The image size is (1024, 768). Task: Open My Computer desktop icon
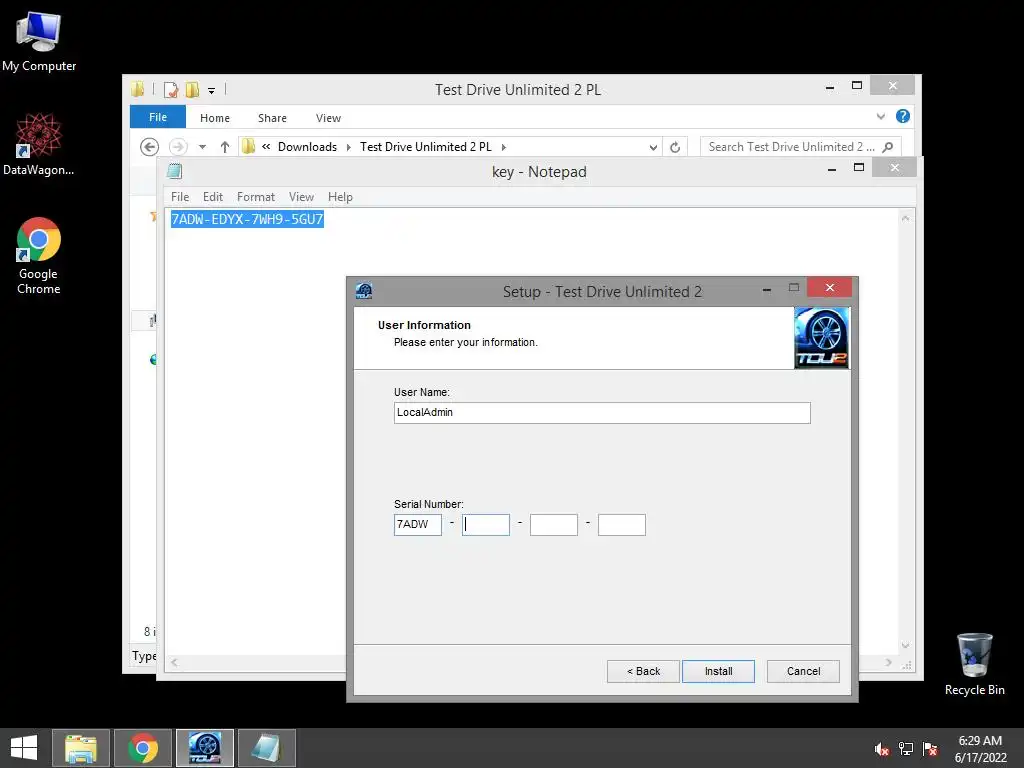click(39, 42)
